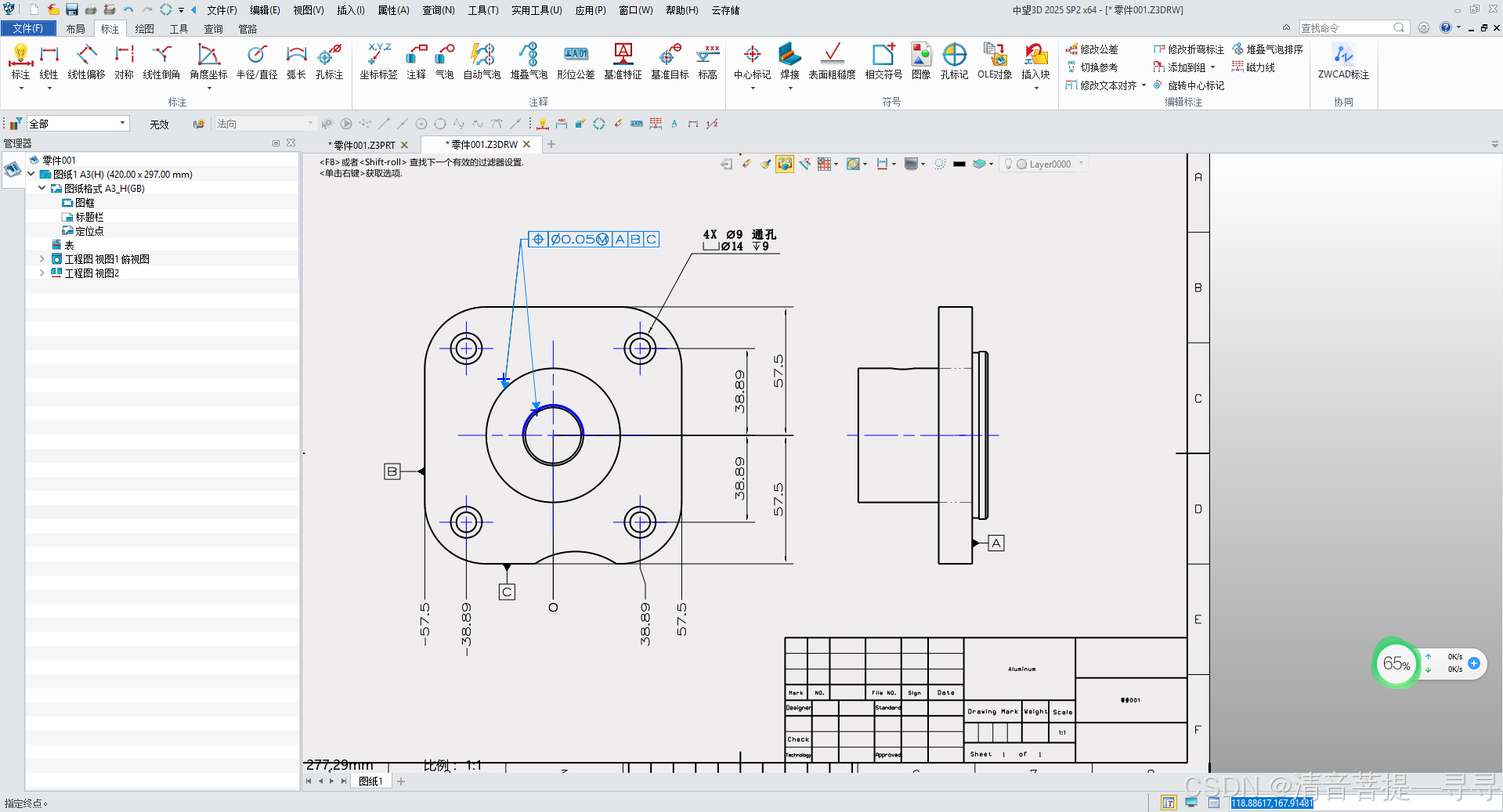The width and height of the screenshot is (1503, 812).
Task: Select the 自动气泡 tool
Action: [482, 61]
